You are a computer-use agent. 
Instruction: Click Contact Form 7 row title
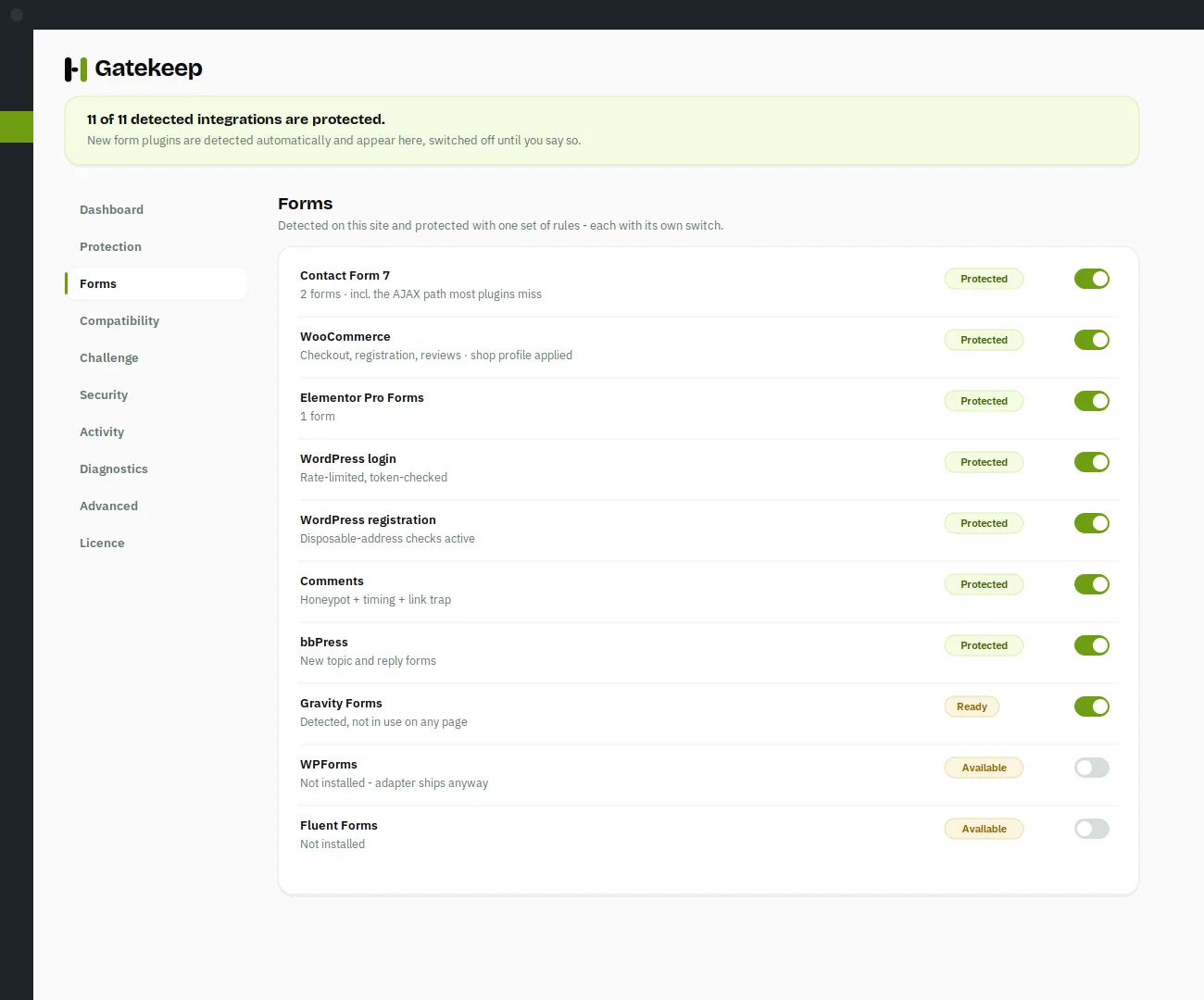click(x=345, y=276)
